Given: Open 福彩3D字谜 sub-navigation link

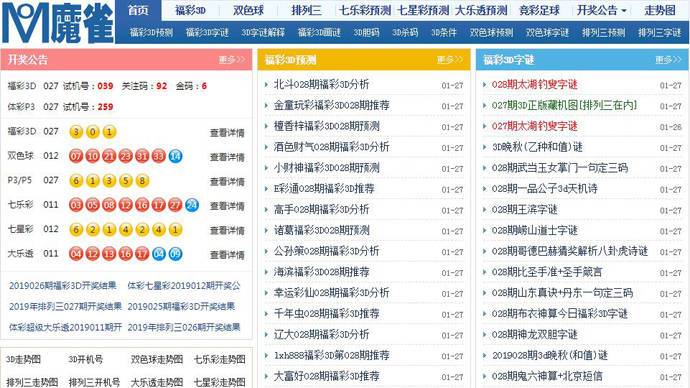Looking at the screenshot, I should tap(207, 33).
